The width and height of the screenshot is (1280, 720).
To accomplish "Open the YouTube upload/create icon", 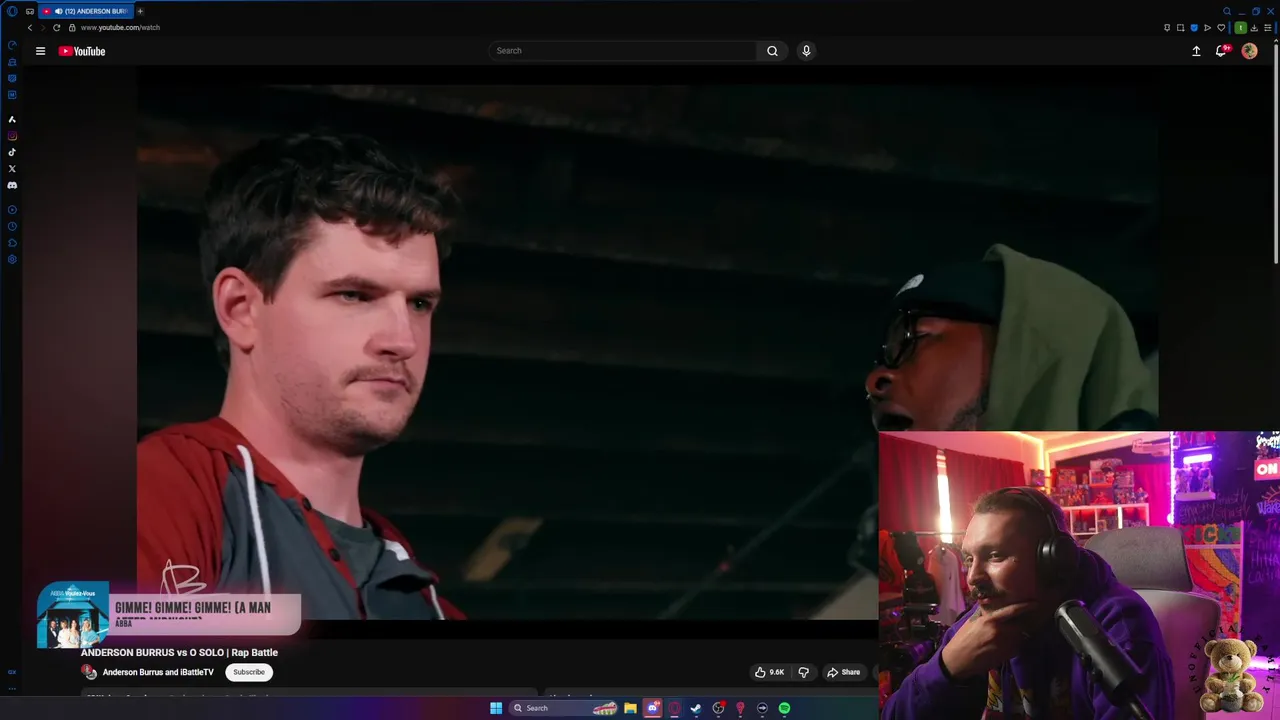I will tap(1196, 51).
